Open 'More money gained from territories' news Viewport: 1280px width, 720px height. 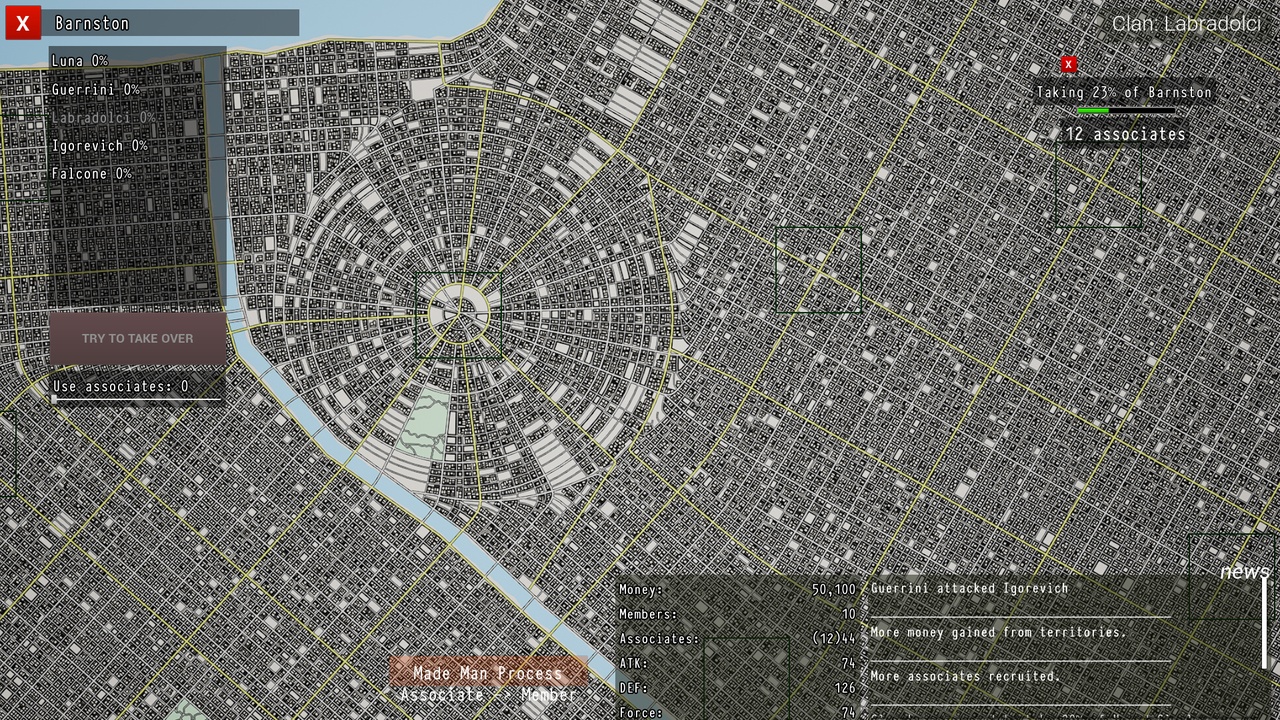[998, 632]
